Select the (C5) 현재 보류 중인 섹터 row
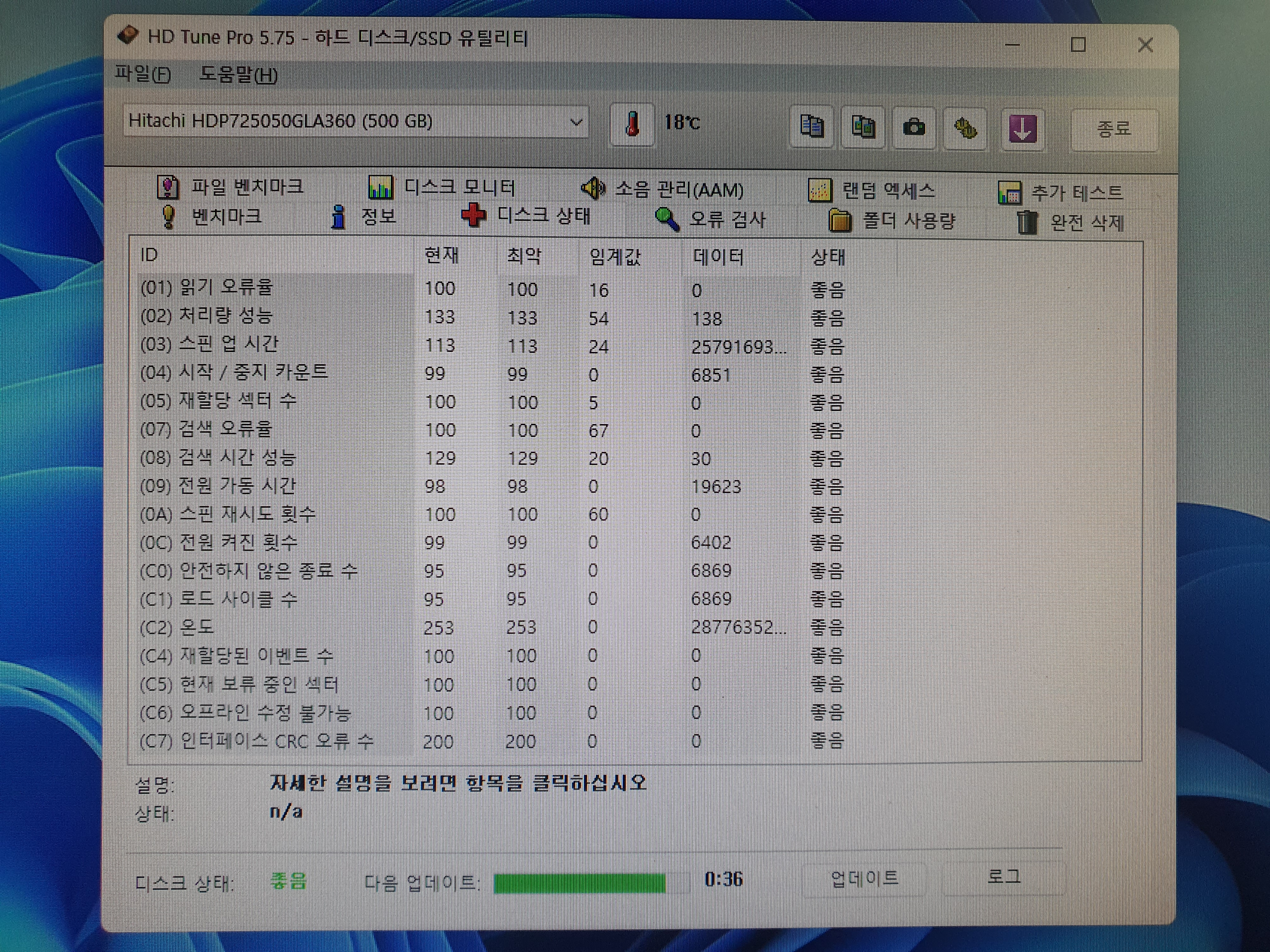Viewport: 1270px width, 952px height. click(x=493, y=684)
